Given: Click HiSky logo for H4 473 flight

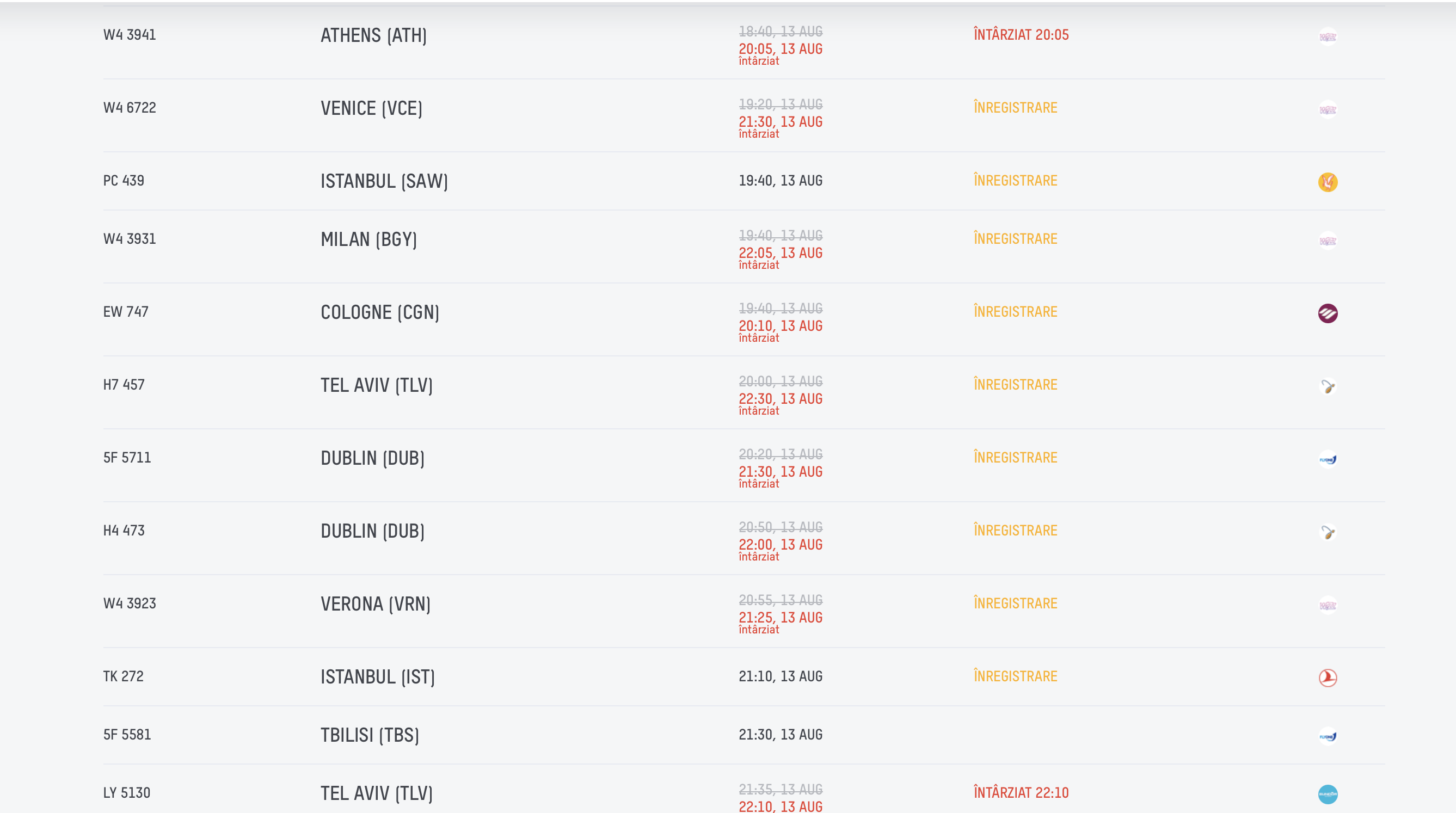Looking at the screenshot, I should [x=1328, y=532].
